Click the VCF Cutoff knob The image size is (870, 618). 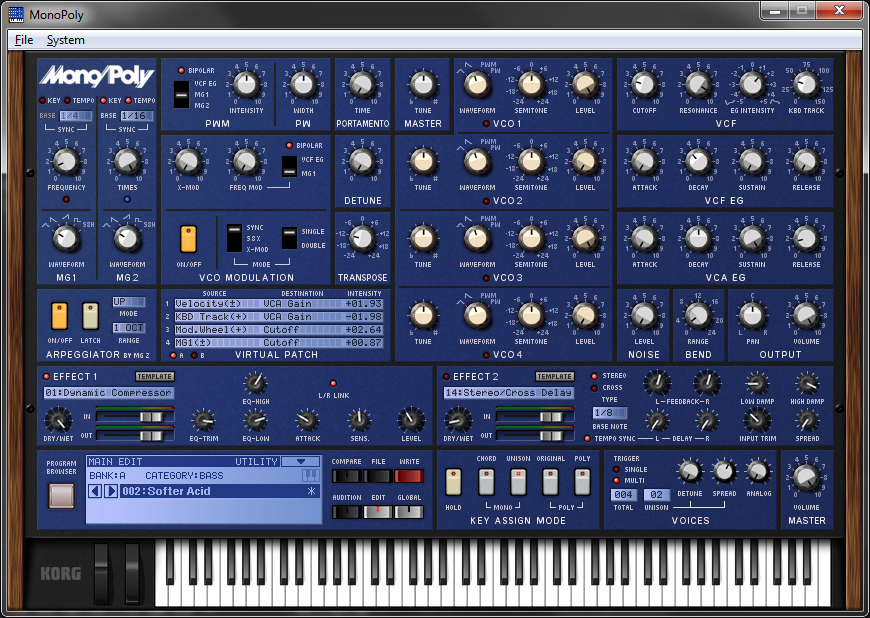(x=644, y=85)
